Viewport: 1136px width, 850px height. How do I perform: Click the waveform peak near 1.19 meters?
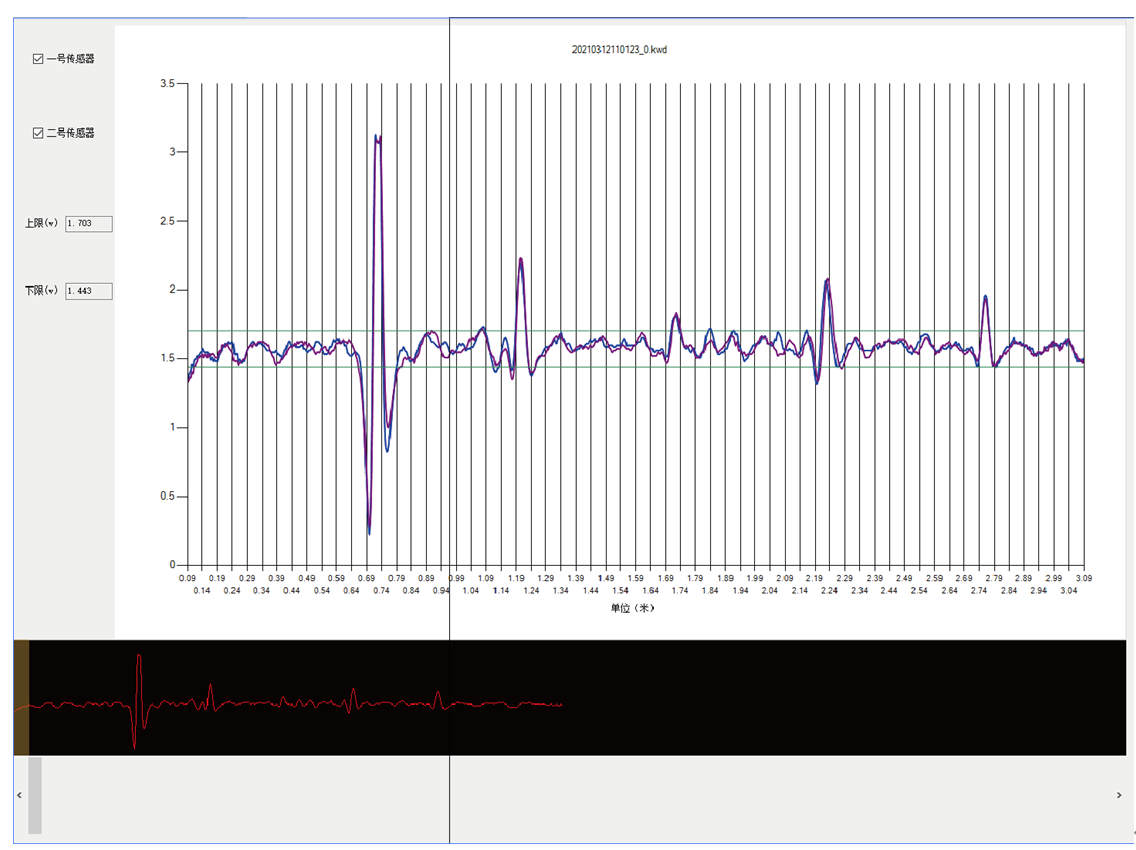point(521,260)
